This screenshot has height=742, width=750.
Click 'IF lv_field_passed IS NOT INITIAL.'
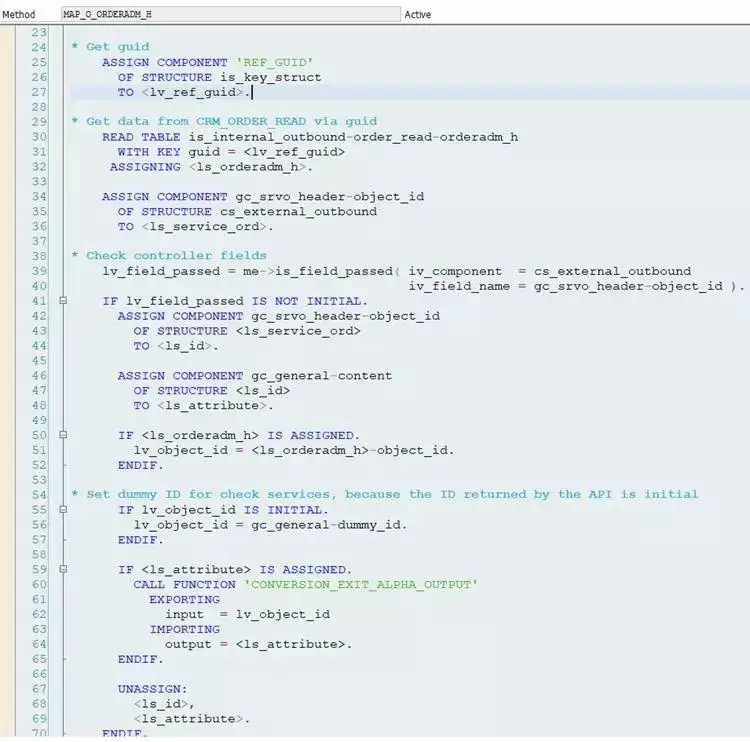coord(235,301)
